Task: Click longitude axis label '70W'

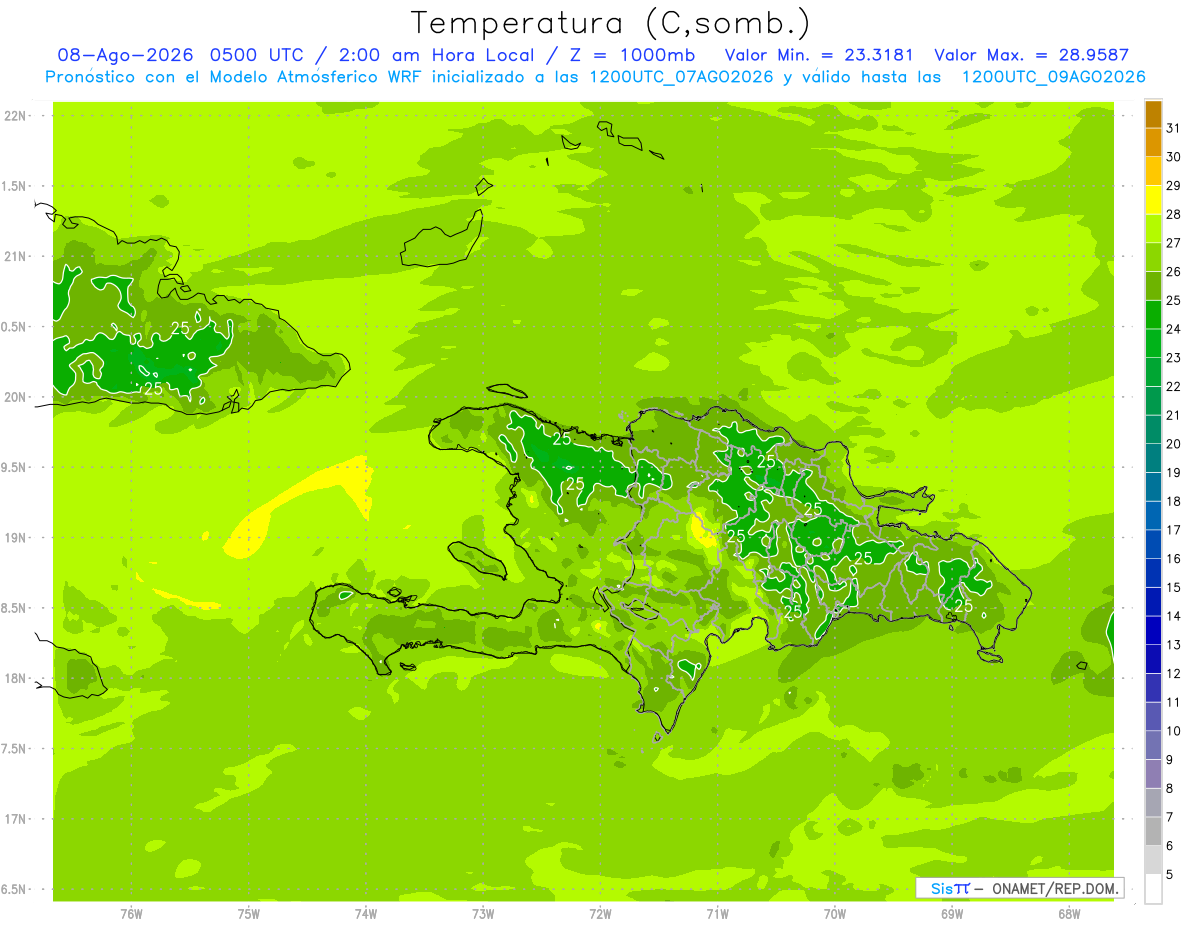Action: pos(834,914)
